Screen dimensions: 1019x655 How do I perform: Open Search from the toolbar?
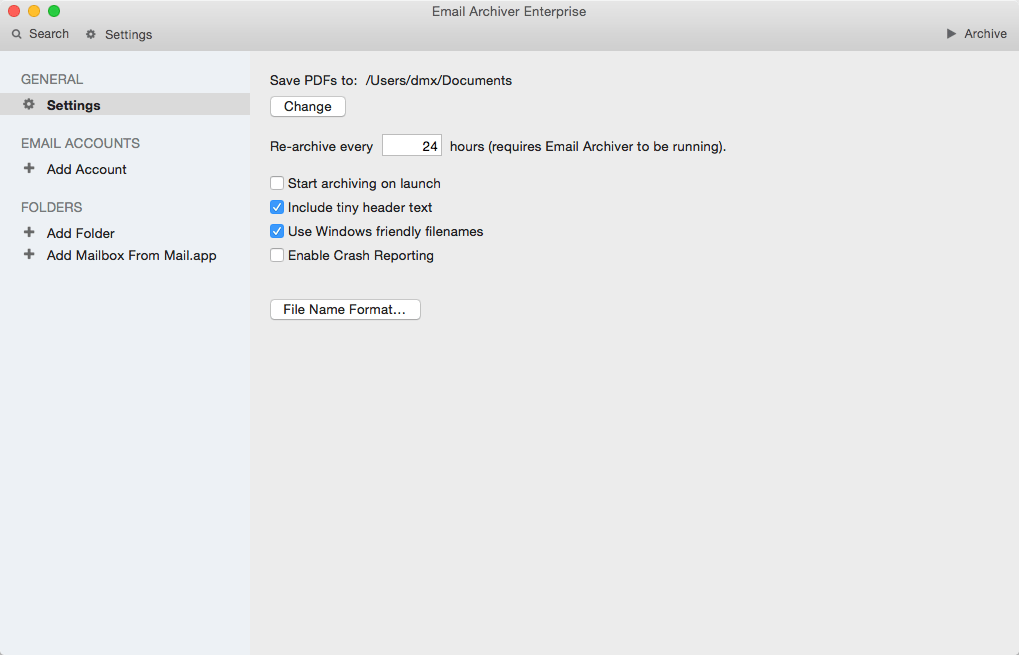49,34
